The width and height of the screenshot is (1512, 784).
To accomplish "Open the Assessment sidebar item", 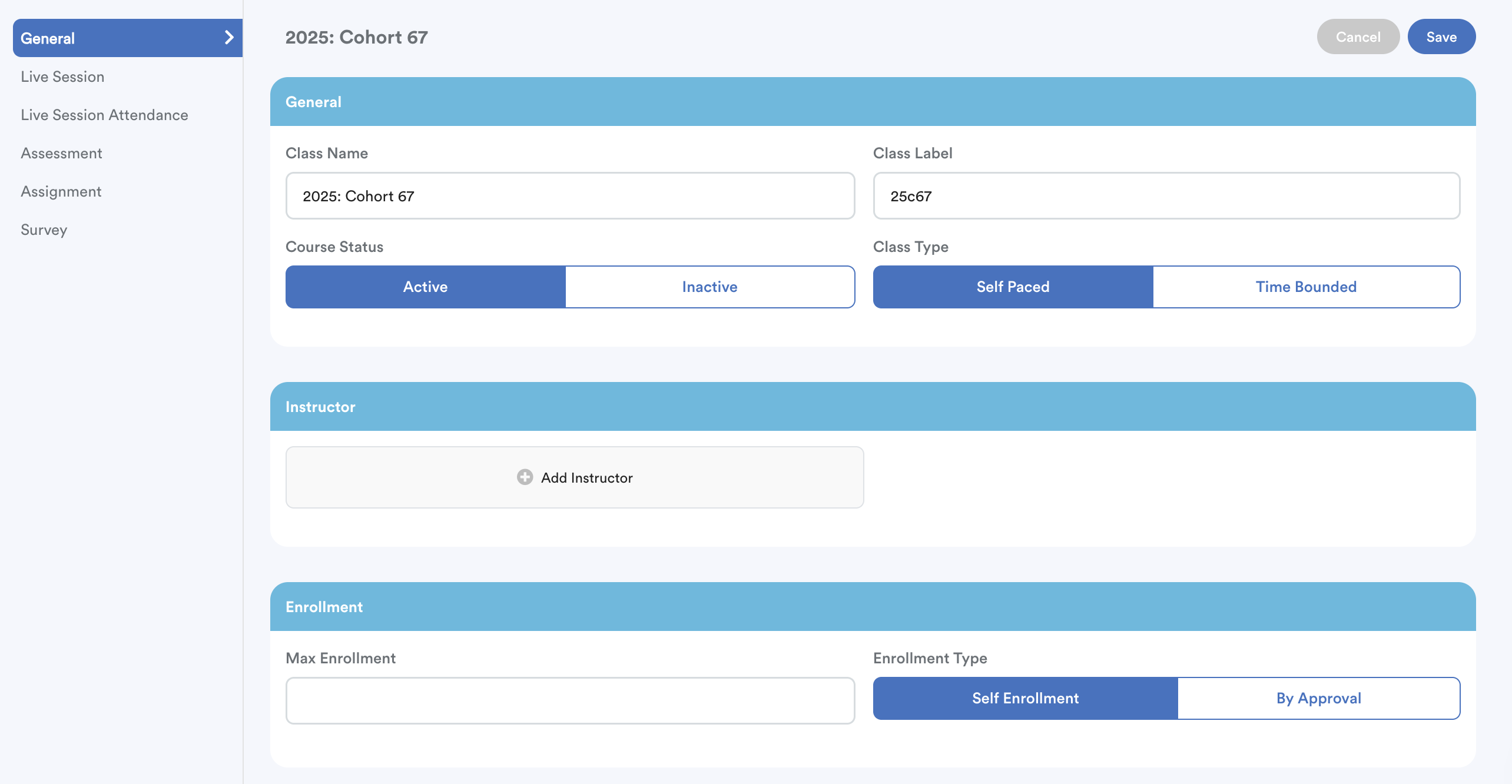I will click(x=61, y=153).
